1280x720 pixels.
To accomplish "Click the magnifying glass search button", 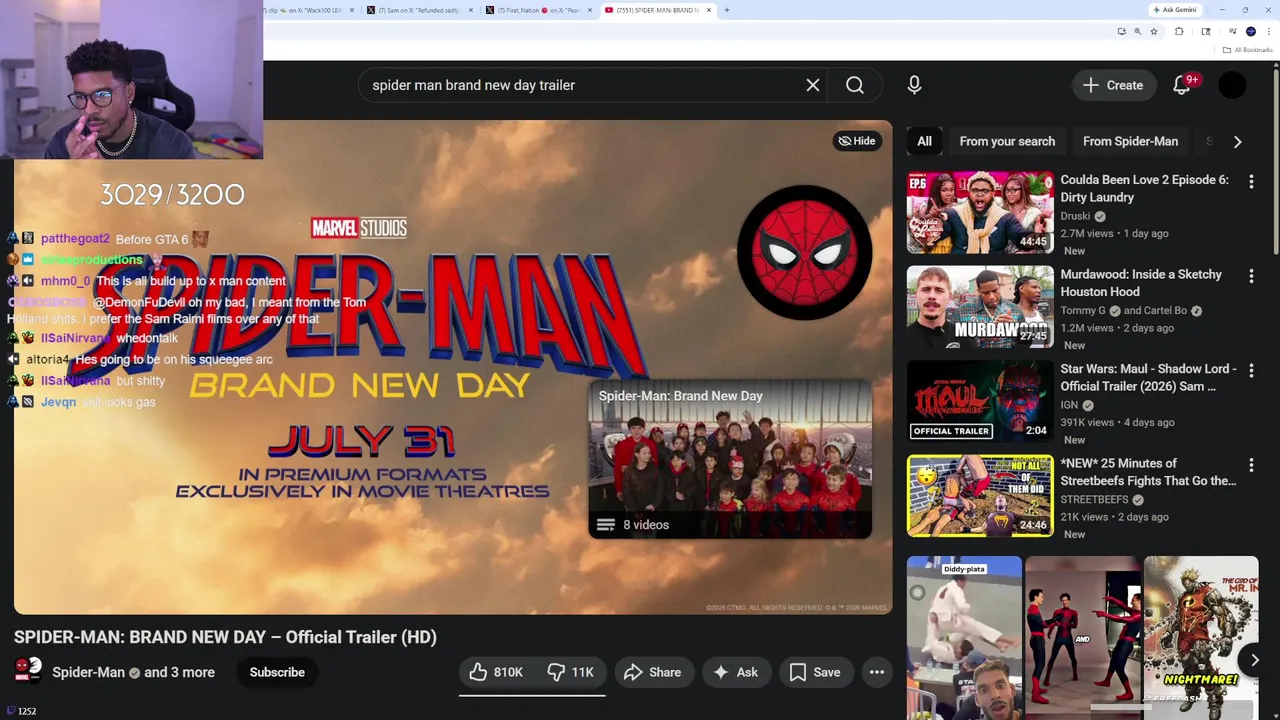I will (x=855, y=85).
